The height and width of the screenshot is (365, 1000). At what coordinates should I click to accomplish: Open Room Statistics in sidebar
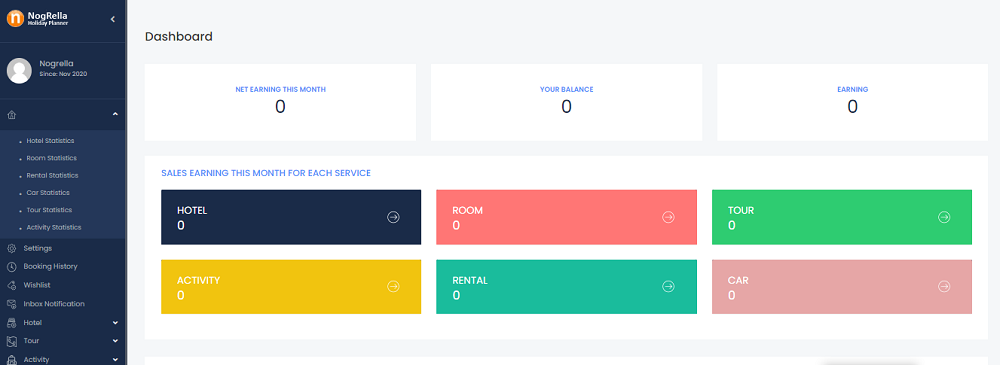pos(52,158)
